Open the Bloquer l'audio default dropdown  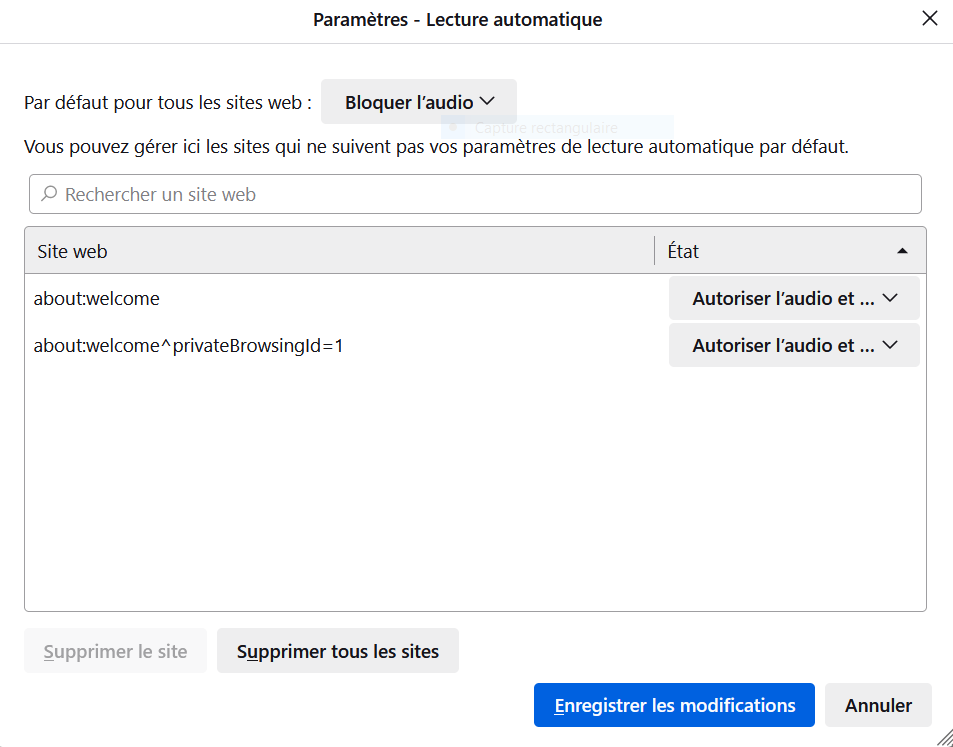pyautogui.click(x=419, y=102)
